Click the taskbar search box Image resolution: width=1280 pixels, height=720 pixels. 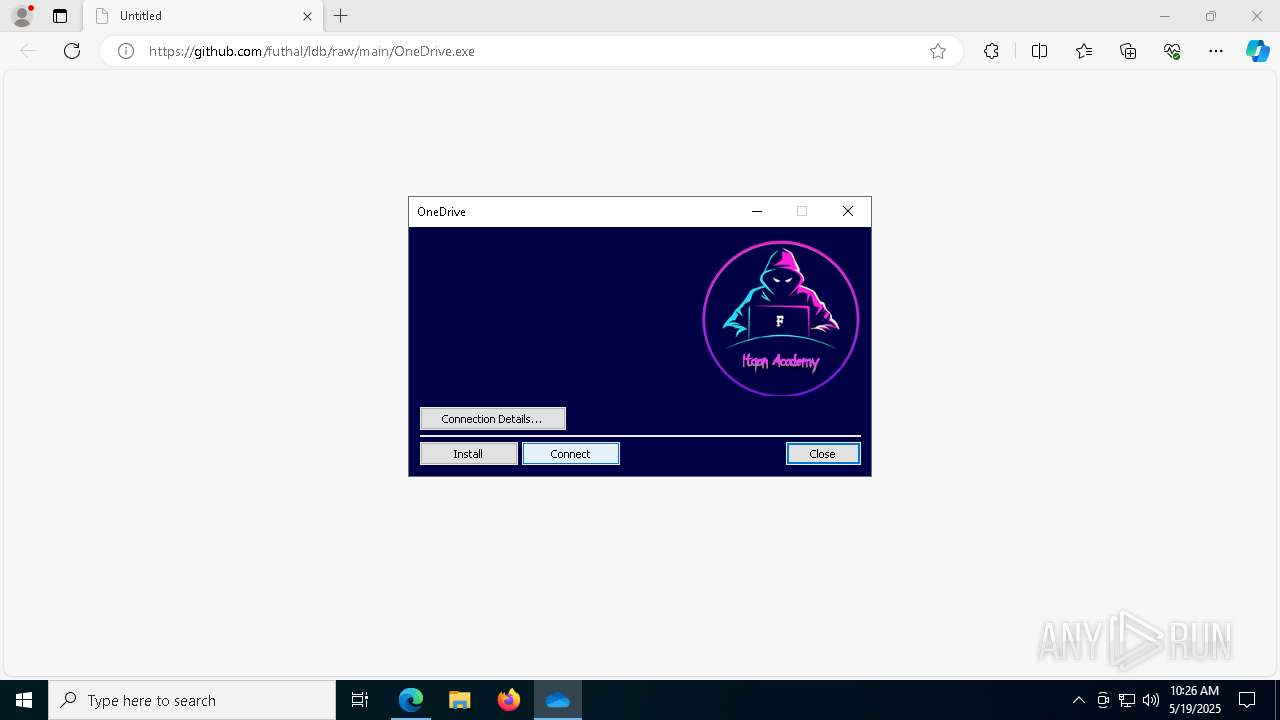click(192, 700)
